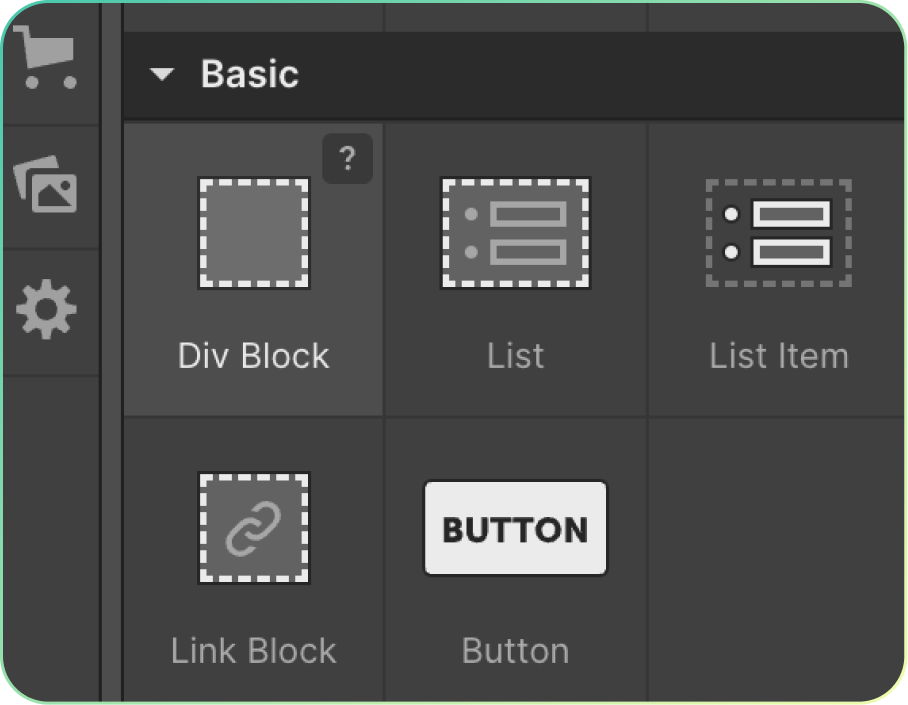Open the Div Block help question mark
908x705 pixels.
click(x=347, y=158)
